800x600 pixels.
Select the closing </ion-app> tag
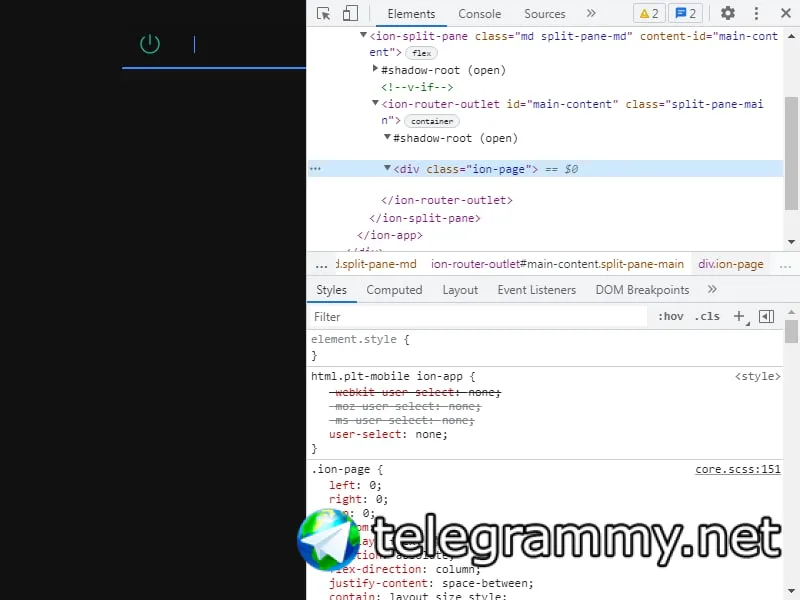coord(390,235)
